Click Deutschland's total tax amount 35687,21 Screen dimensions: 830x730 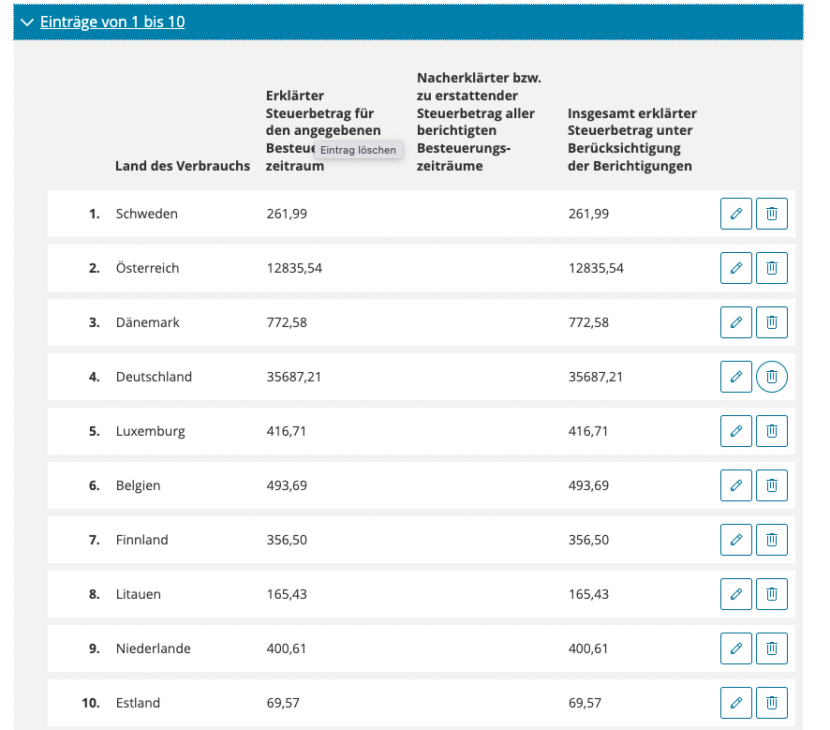[595, 377]
